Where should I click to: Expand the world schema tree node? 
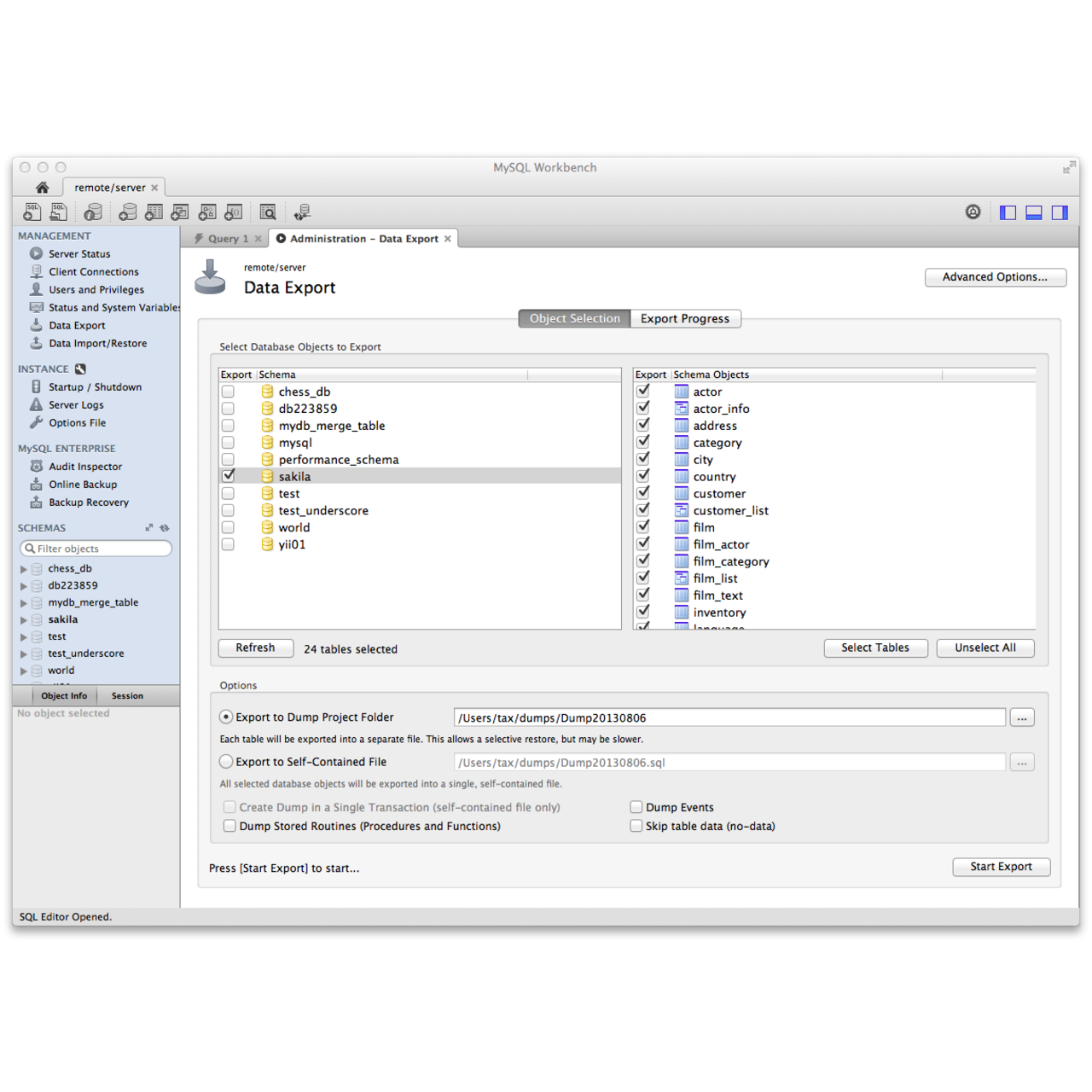[24, 671]
